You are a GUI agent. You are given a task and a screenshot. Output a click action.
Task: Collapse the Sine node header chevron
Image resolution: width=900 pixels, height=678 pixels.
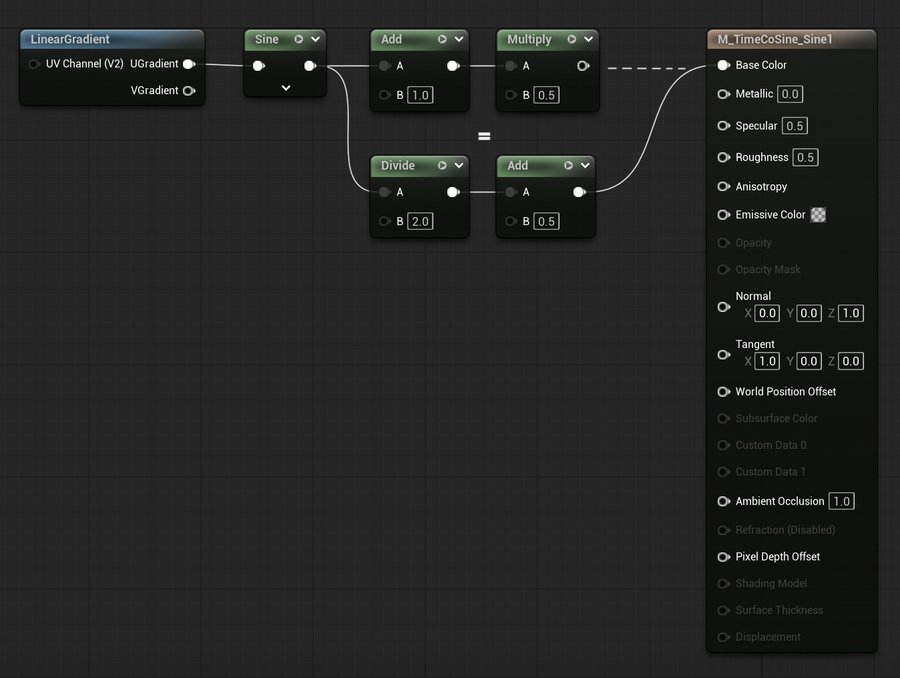pyautogui.click(x=316, y=40)
